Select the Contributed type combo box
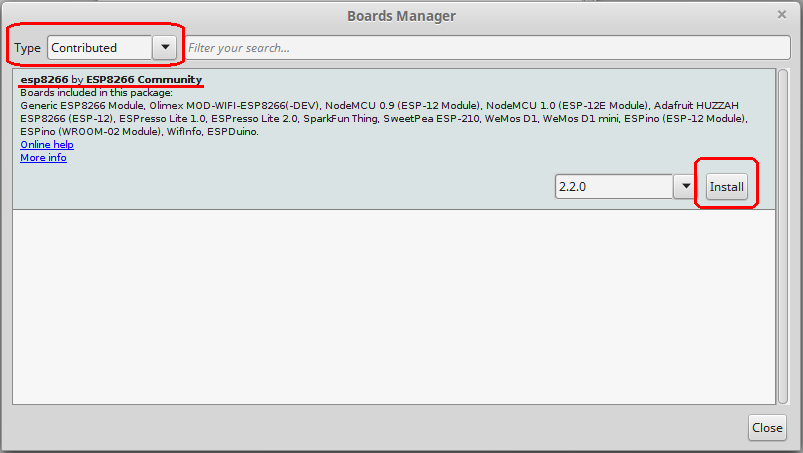The image size is (803, 453). (x=112, y=48)
